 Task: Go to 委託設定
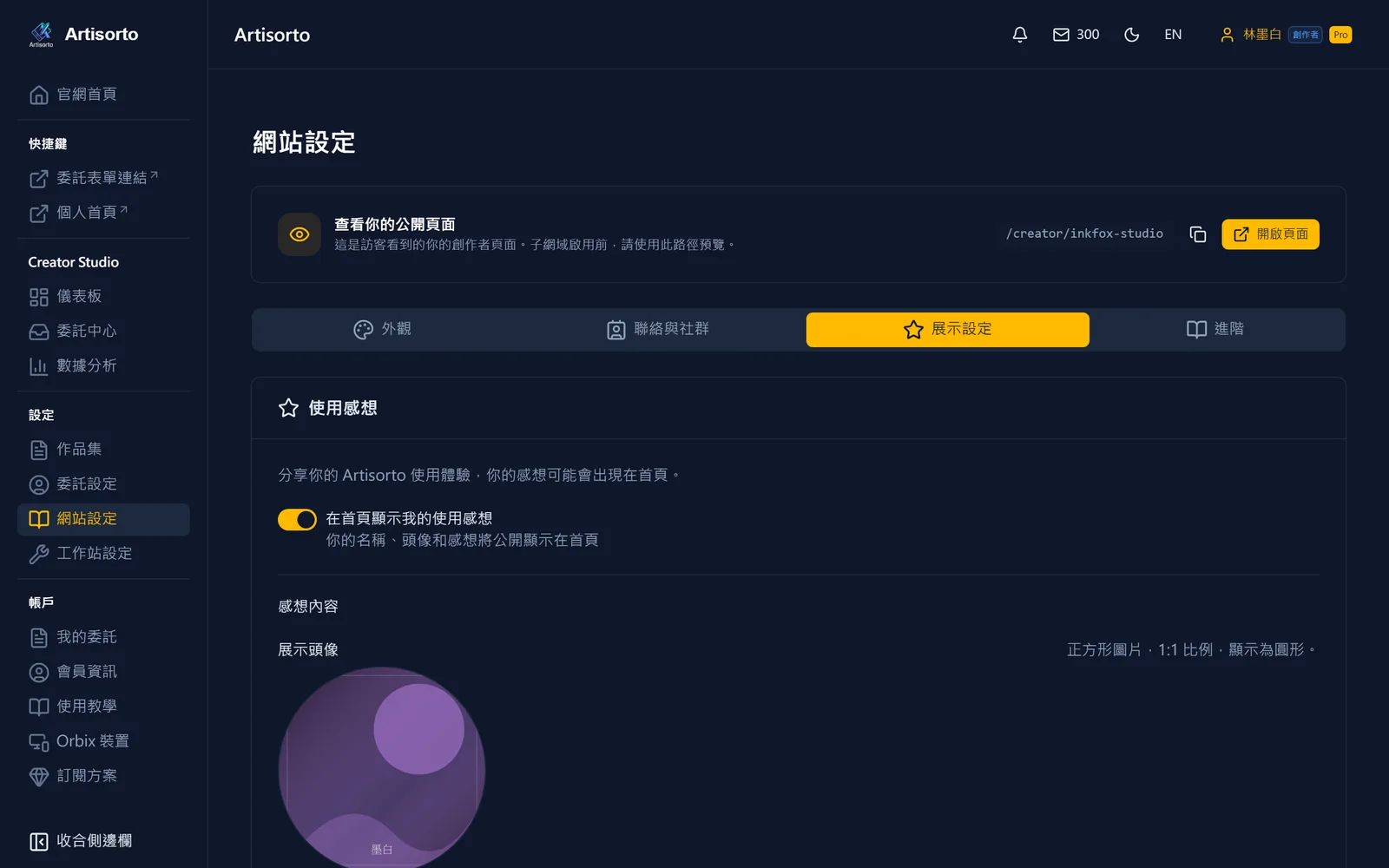tap(103, 484)
